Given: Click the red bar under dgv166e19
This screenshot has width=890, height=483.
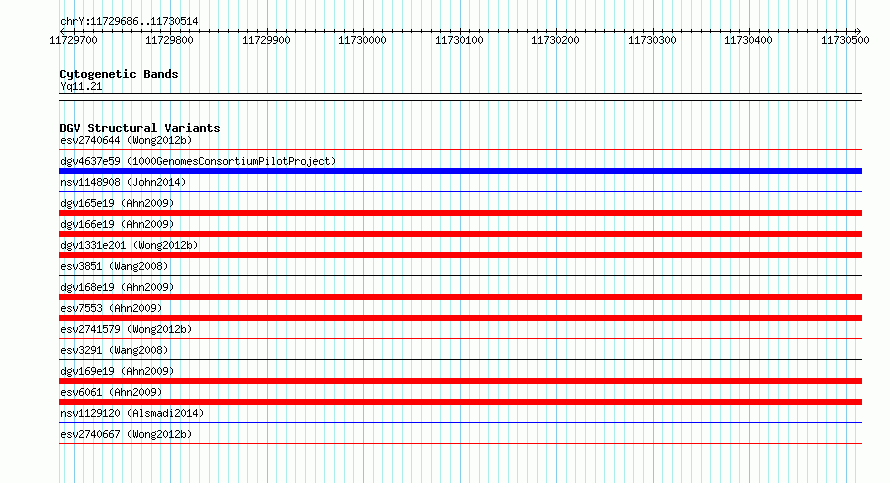Looking at the screenshot, I should (460, 234).
